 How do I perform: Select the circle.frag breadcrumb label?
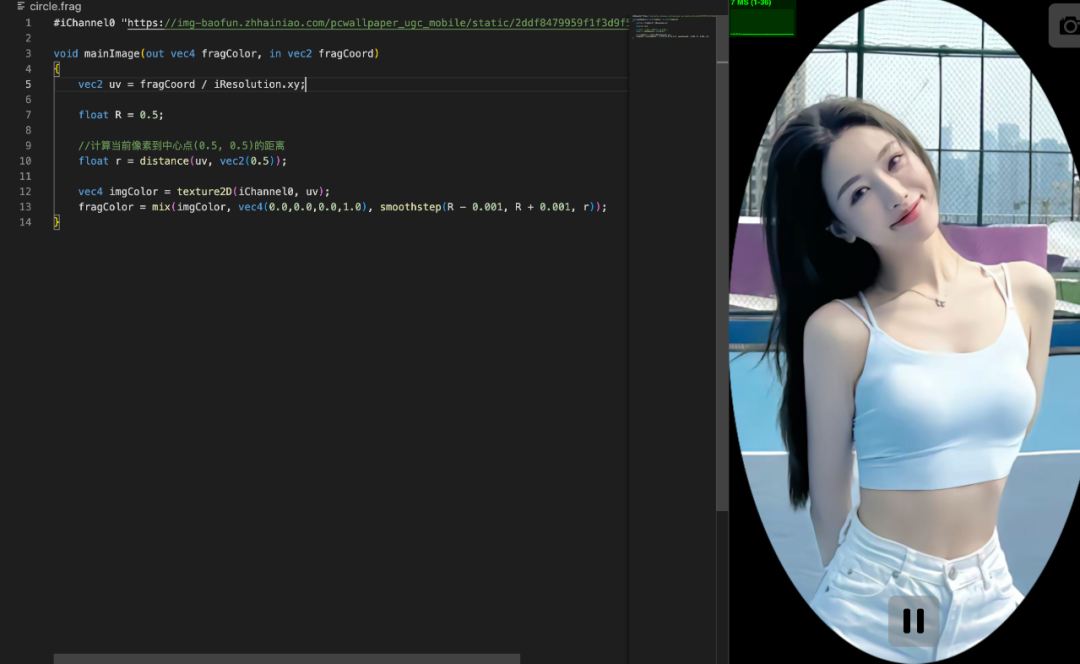(56, 7)
